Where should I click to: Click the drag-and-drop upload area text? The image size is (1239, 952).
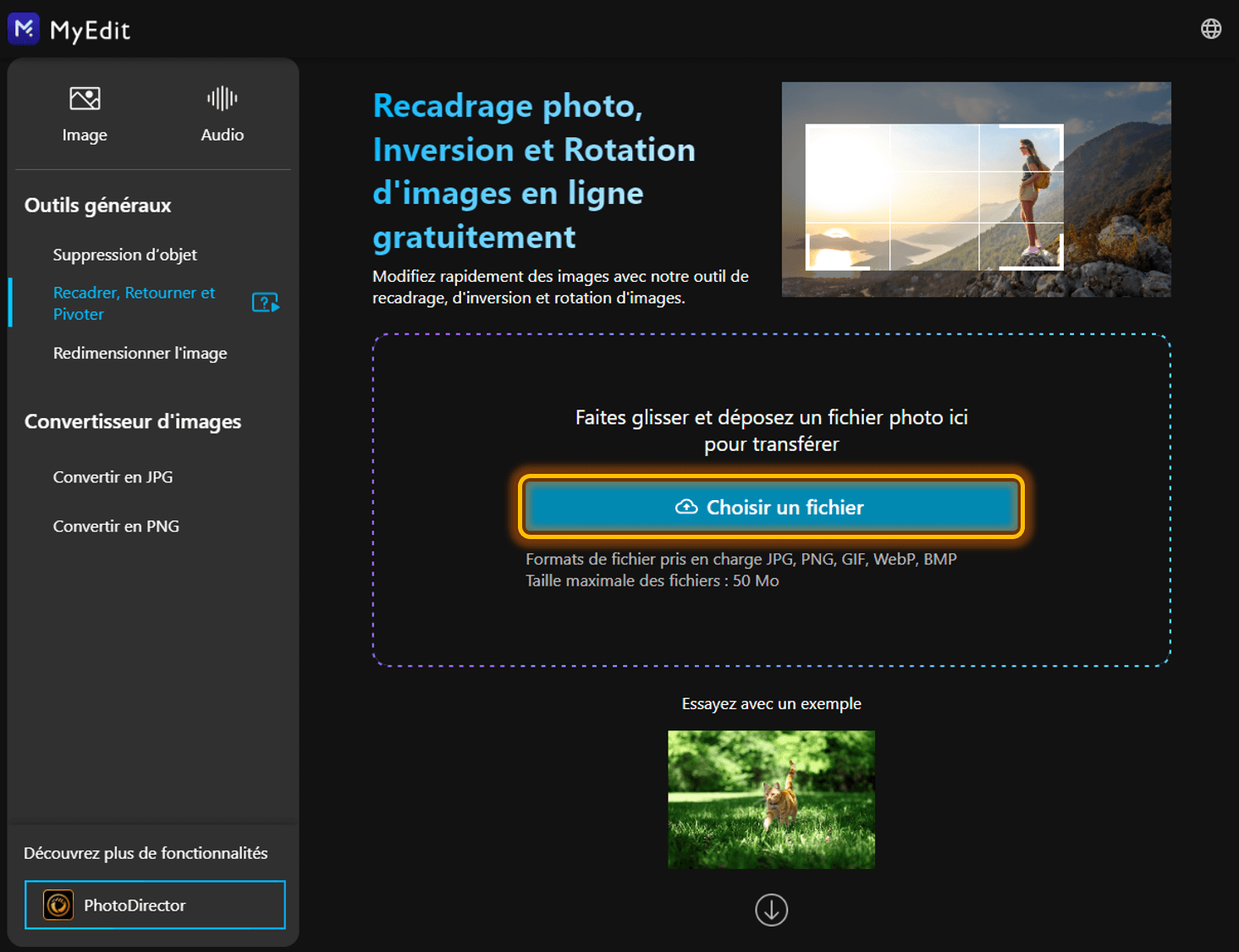tap(771, 431)
